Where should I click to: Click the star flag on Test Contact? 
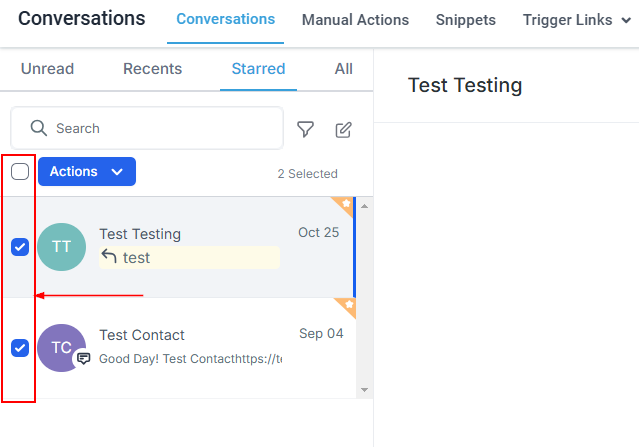tap(347, 306)
